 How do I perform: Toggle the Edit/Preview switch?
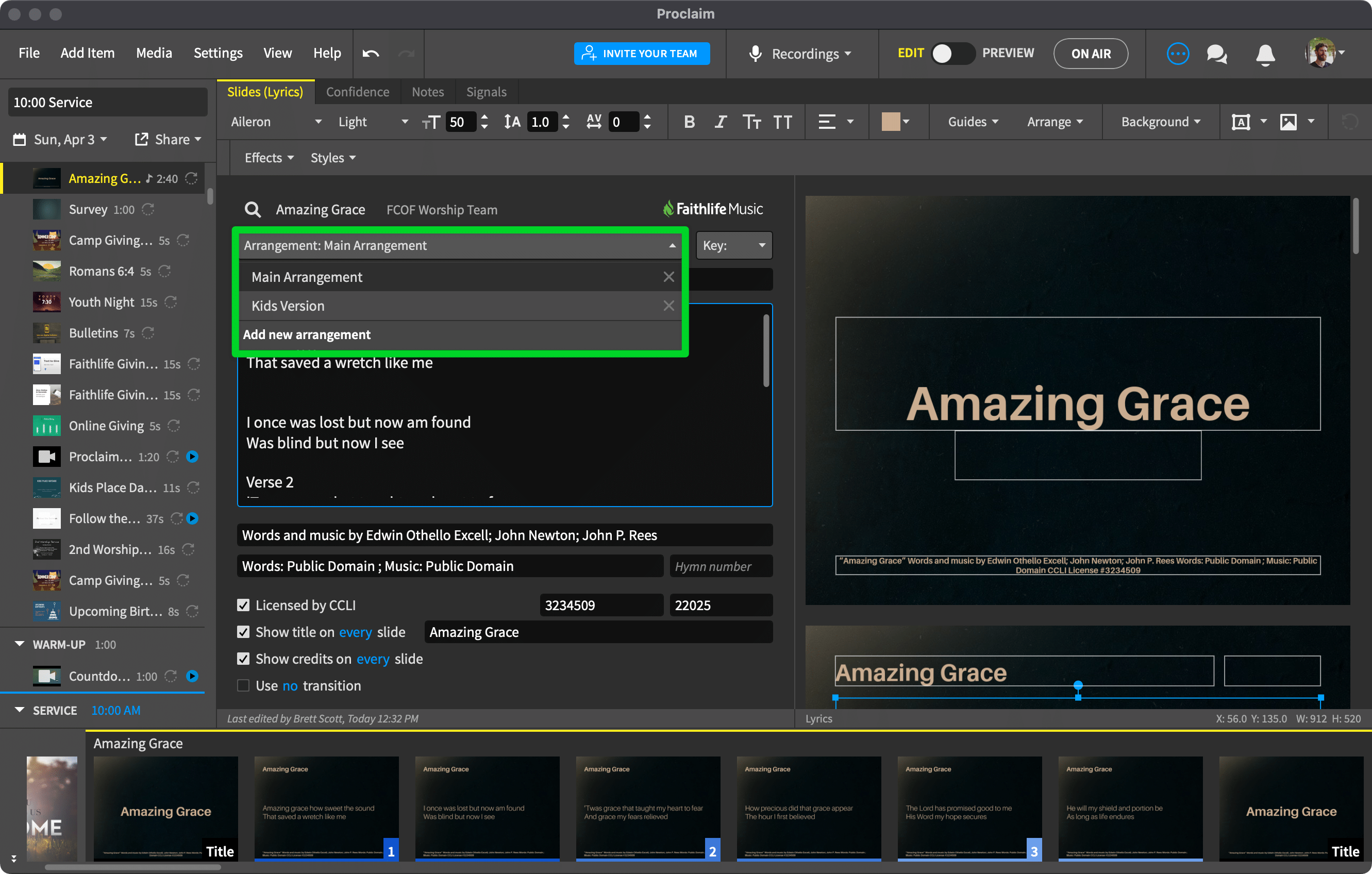pyautogui.click(x=952, y=54)
